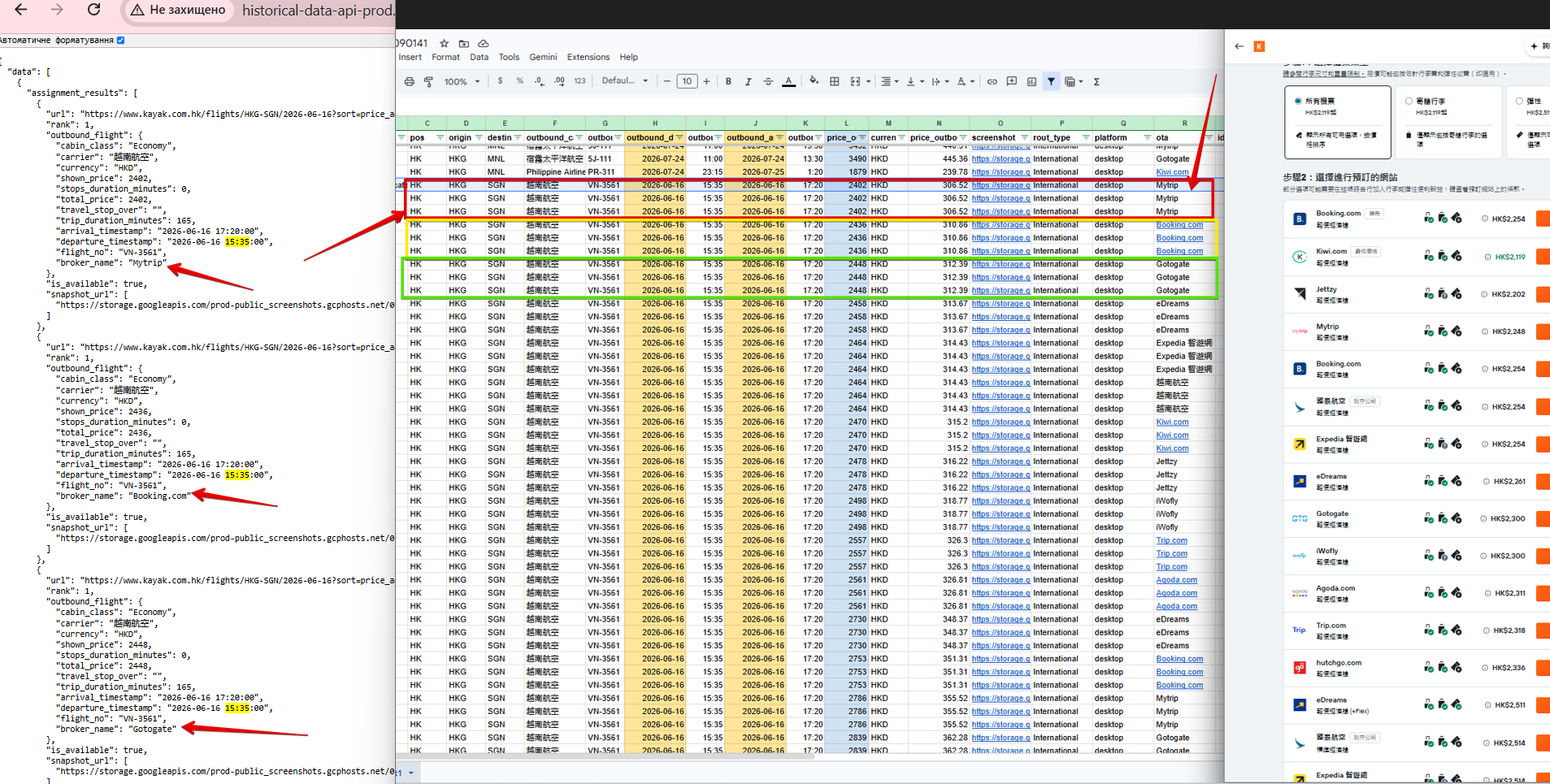The height and width of the screenshot is (784, 1550).
Task: Insert a comment in the sheet
Action: (1012, 81)
